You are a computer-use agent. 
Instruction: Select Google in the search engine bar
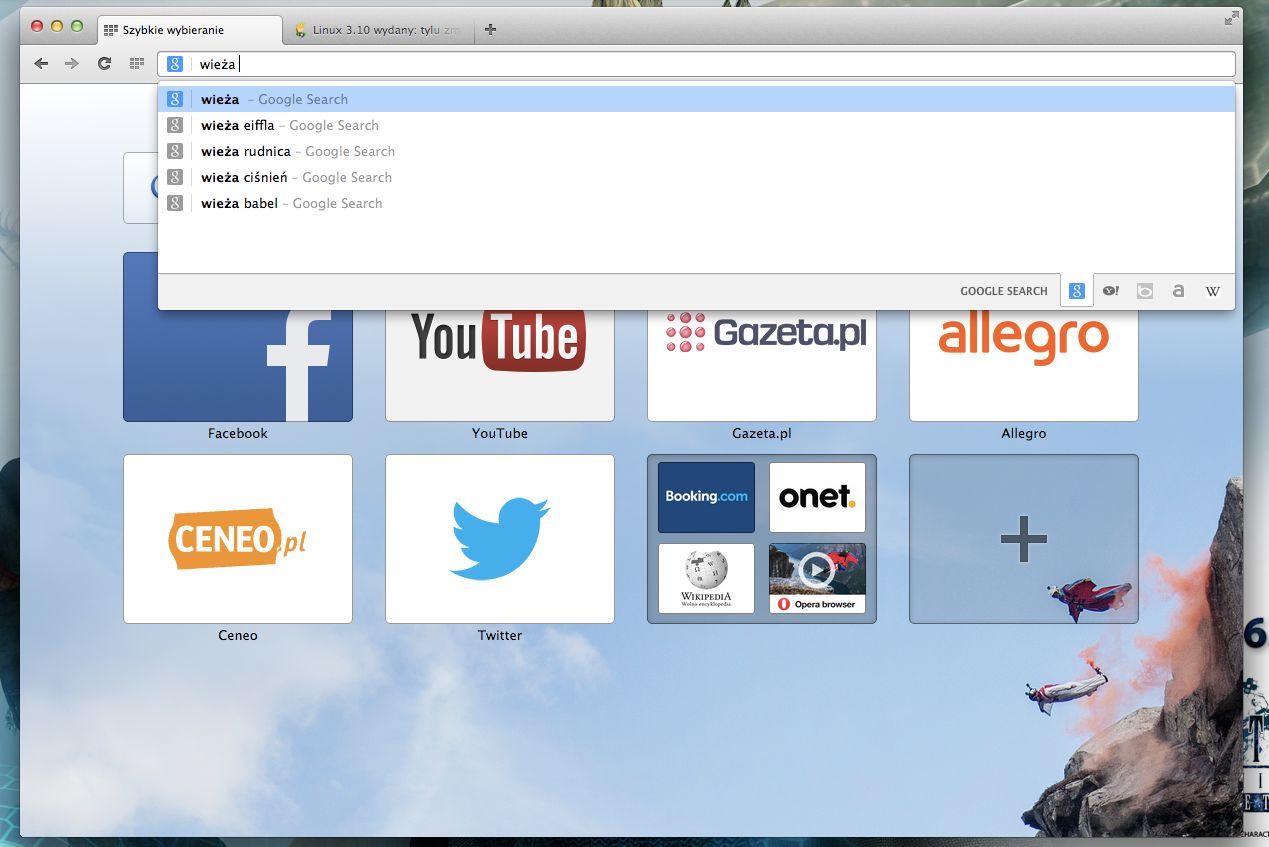[x=1077, y=291]
